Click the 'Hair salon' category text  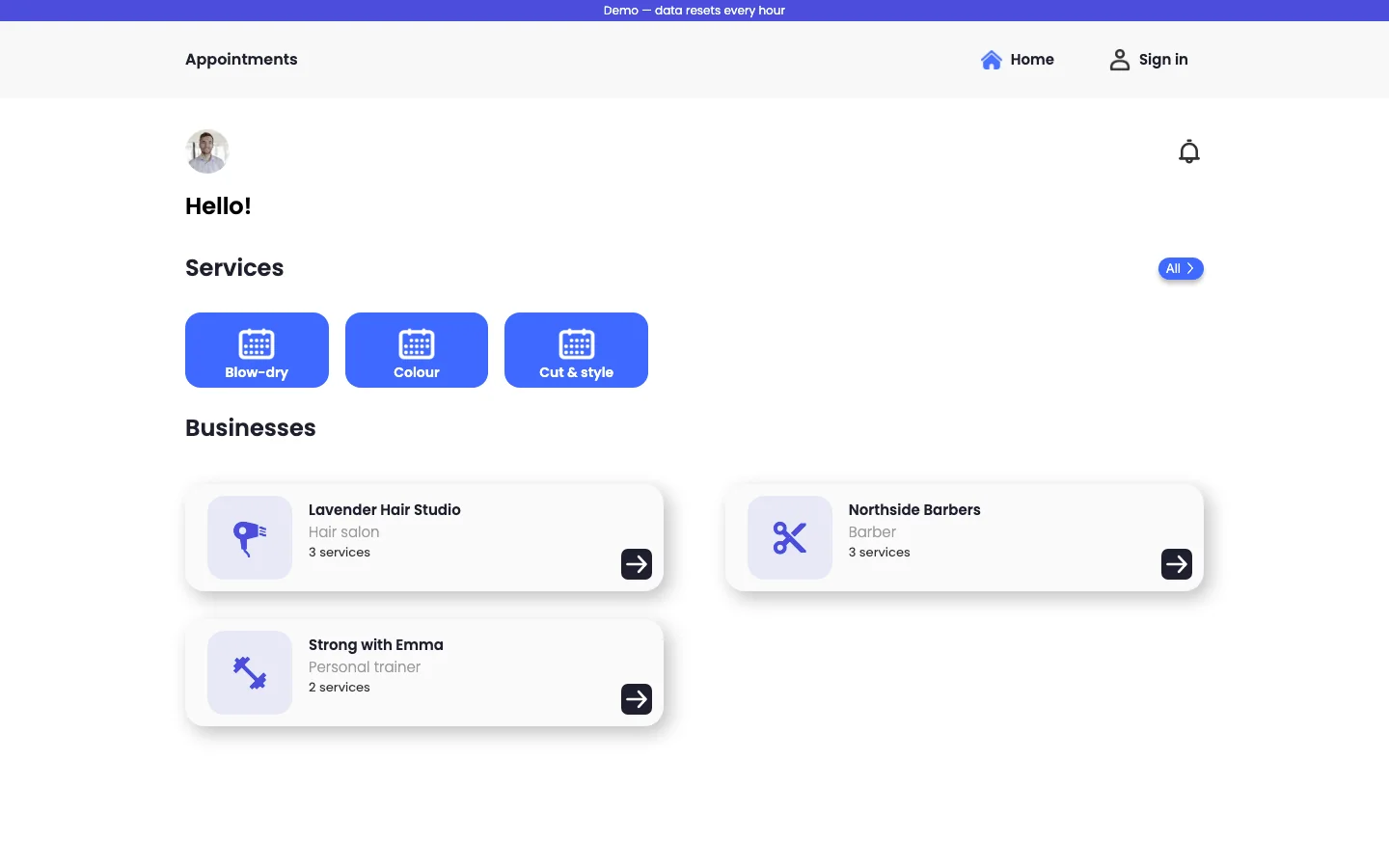(x=344, y=531)
